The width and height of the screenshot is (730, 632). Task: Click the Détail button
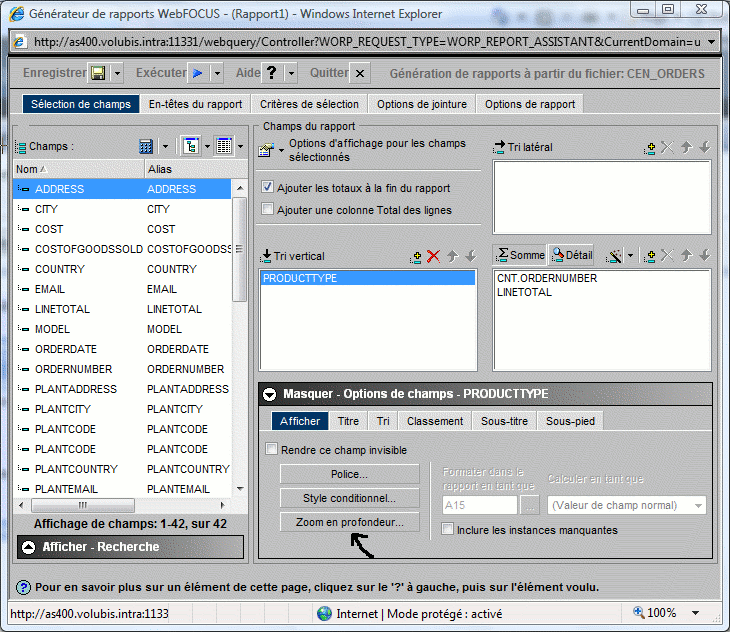571,255
